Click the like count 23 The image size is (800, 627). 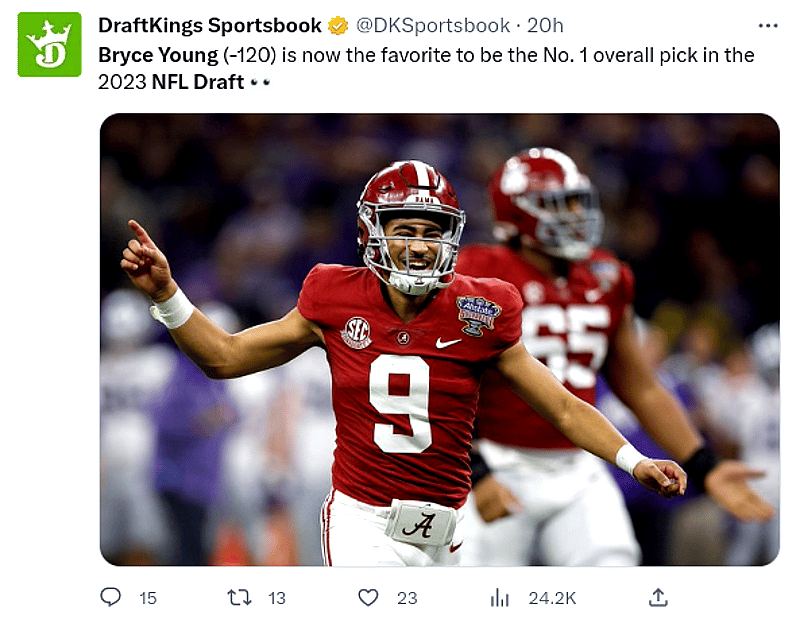407,598
